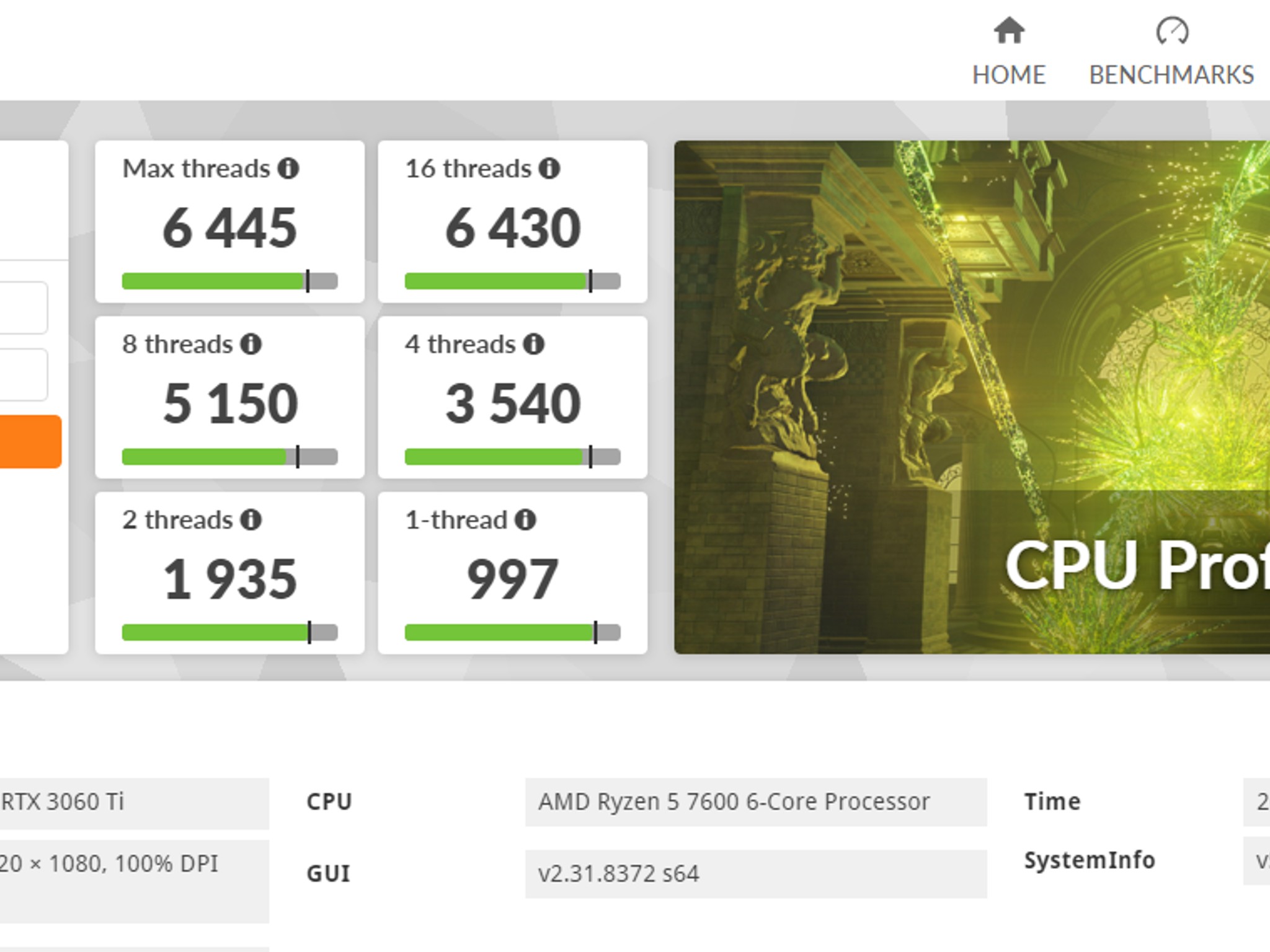The image size is (1270, 952).
Task: Open the CPU Profile preview image
Action: point(971,397)
